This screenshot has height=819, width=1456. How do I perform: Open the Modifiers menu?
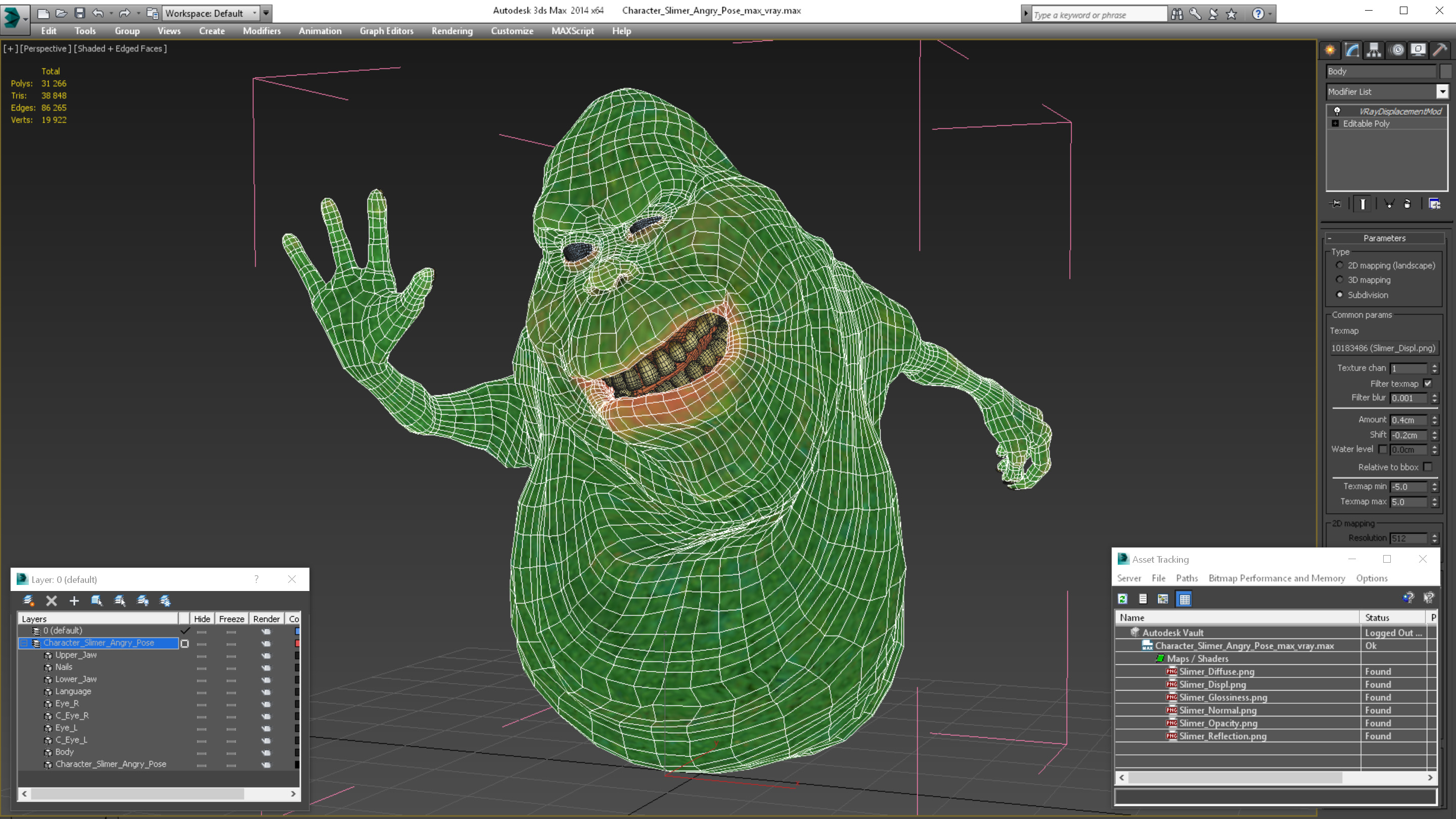tap(262, 31)
